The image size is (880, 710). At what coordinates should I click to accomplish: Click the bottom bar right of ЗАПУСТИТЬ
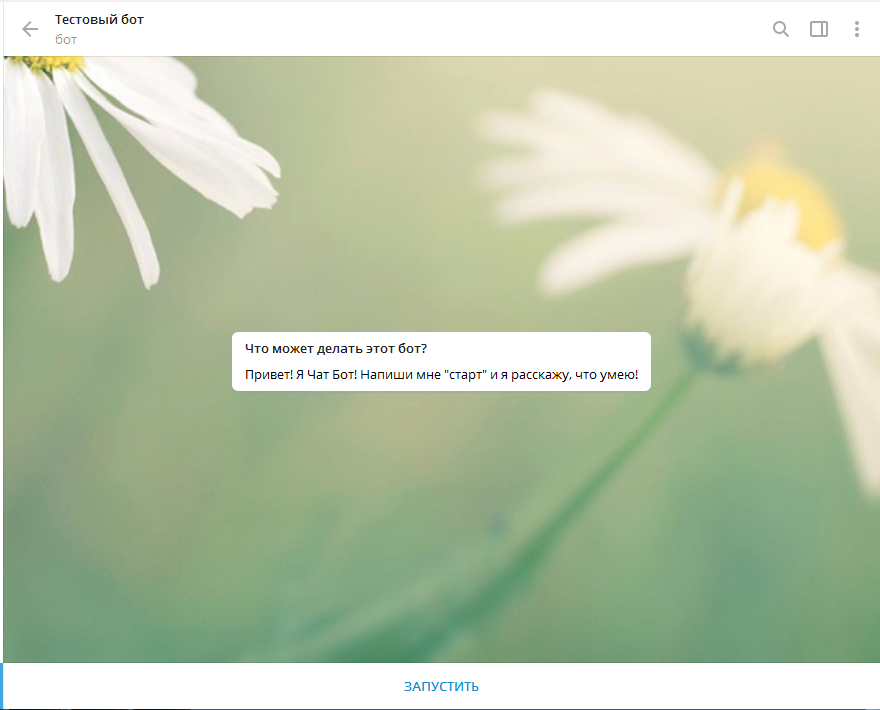click(680, 686)
